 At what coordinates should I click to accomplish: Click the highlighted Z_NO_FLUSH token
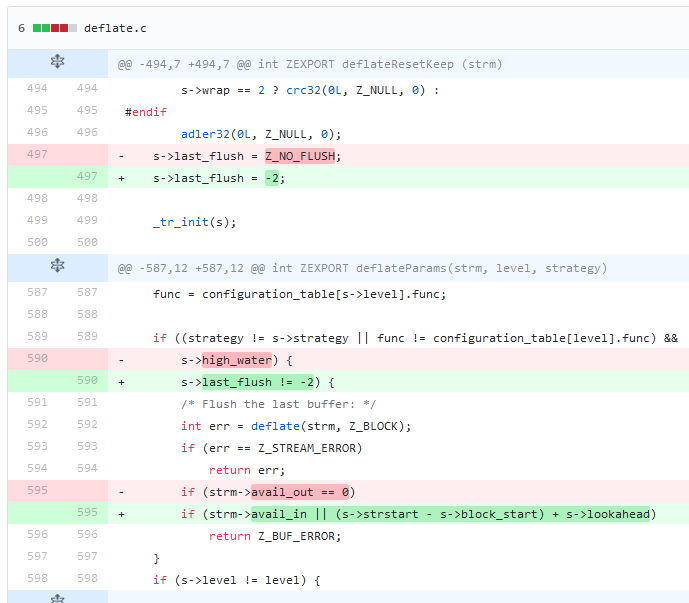coord(303,156)
